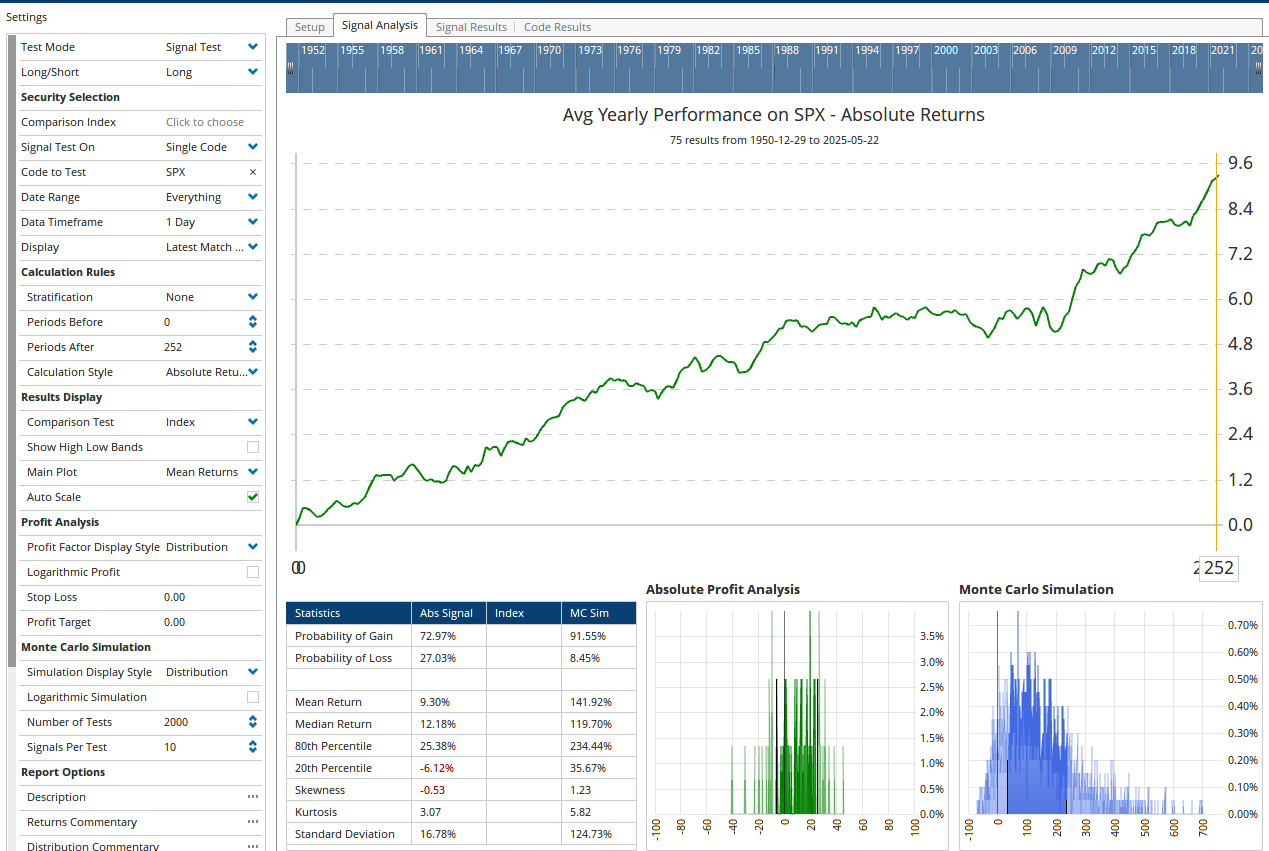
Task: Enable Show High Low Bands checkbox
Action: [253, 447]
